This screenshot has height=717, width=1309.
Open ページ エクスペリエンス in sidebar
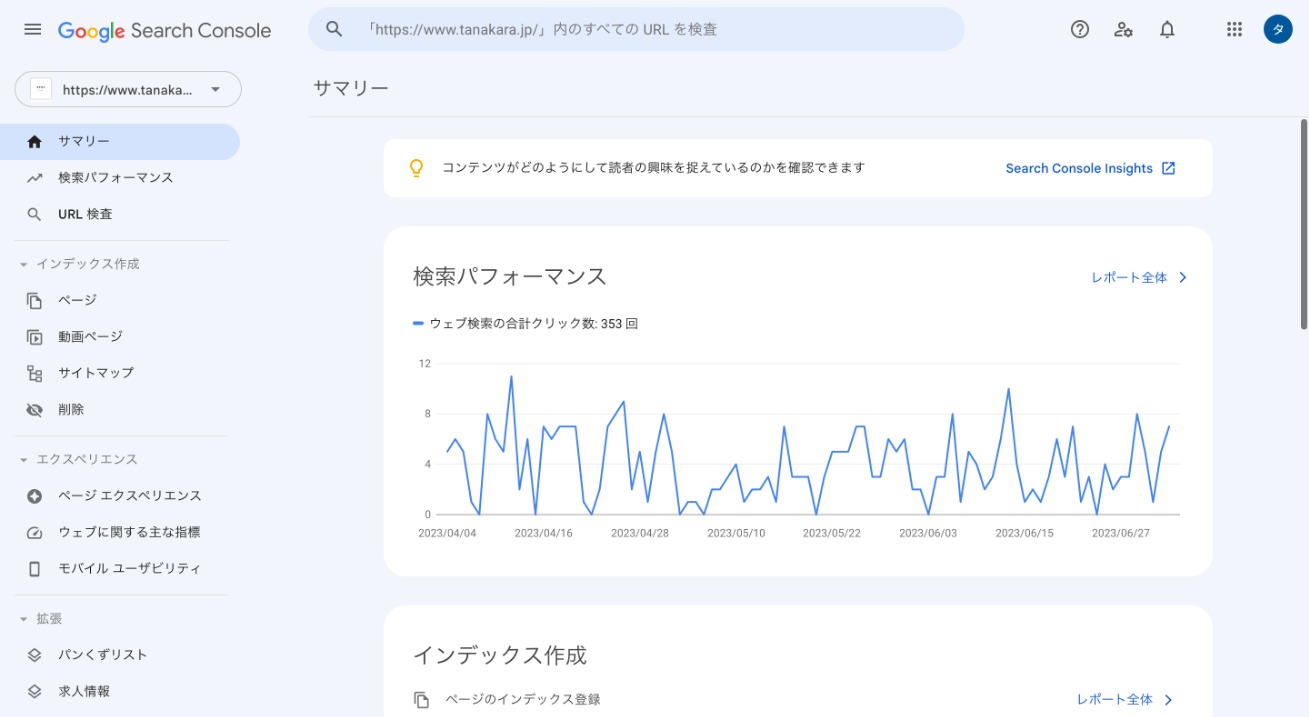point(120,496)
